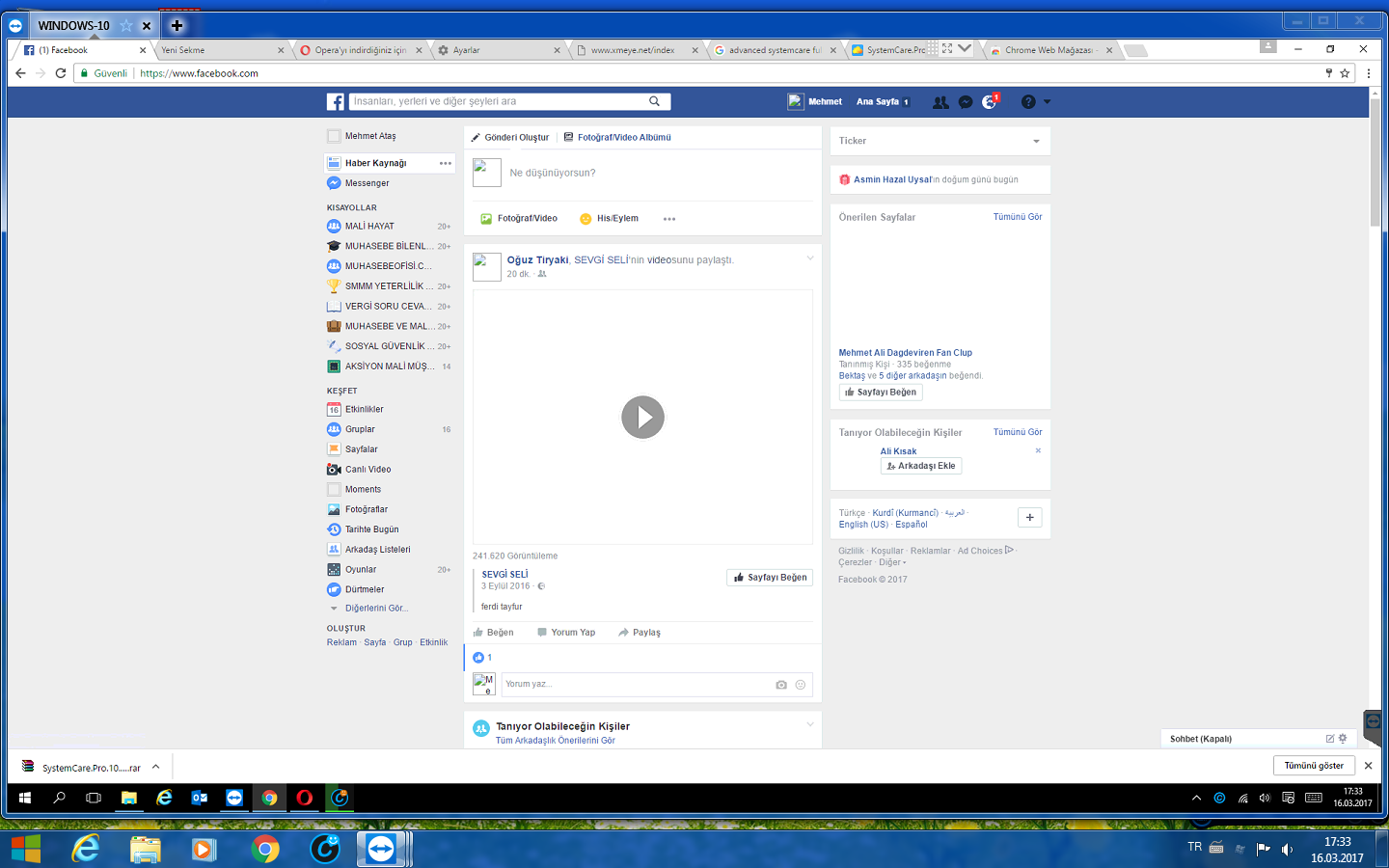Add Fotoğraf/Video to the post
The height and width of the screenshot is (868, 1389).
pyautogui.click(x=519, y=219)
